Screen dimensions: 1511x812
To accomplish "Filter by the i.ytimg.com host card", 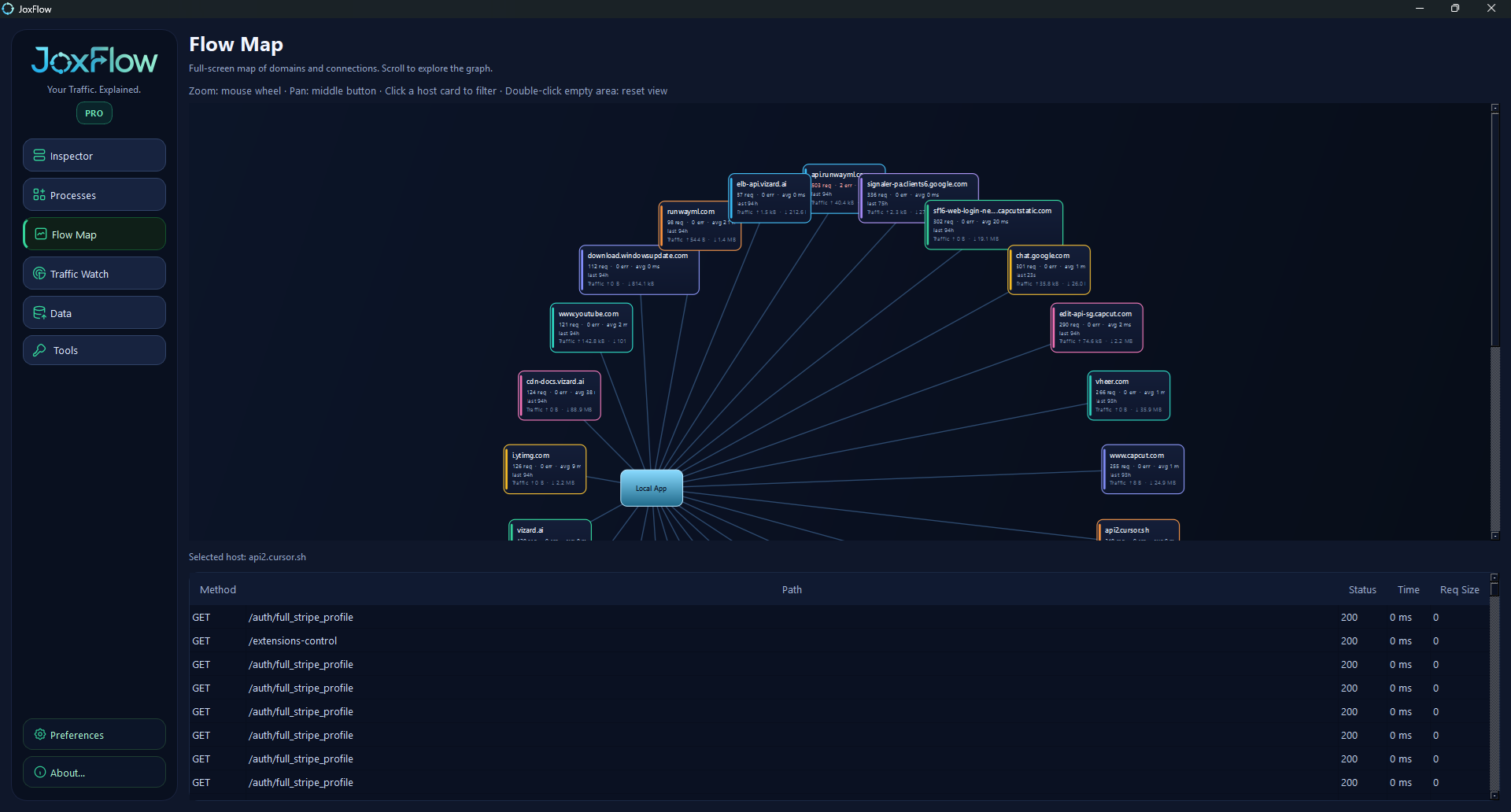I will pyautogui.click(x=545, y=470).
